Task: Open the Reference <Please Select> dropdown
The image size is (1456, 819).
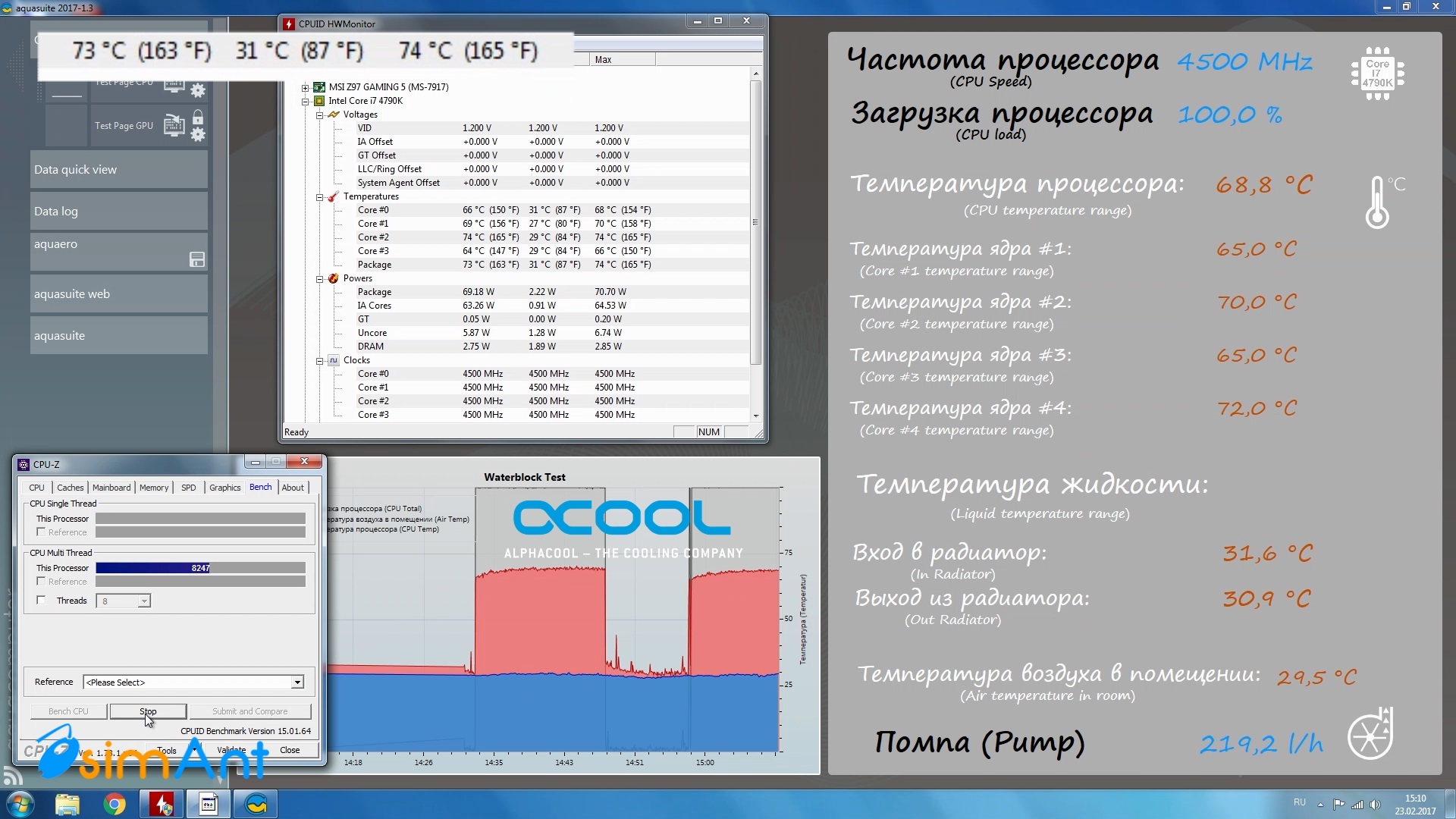Action: click(x=297, y=682)
